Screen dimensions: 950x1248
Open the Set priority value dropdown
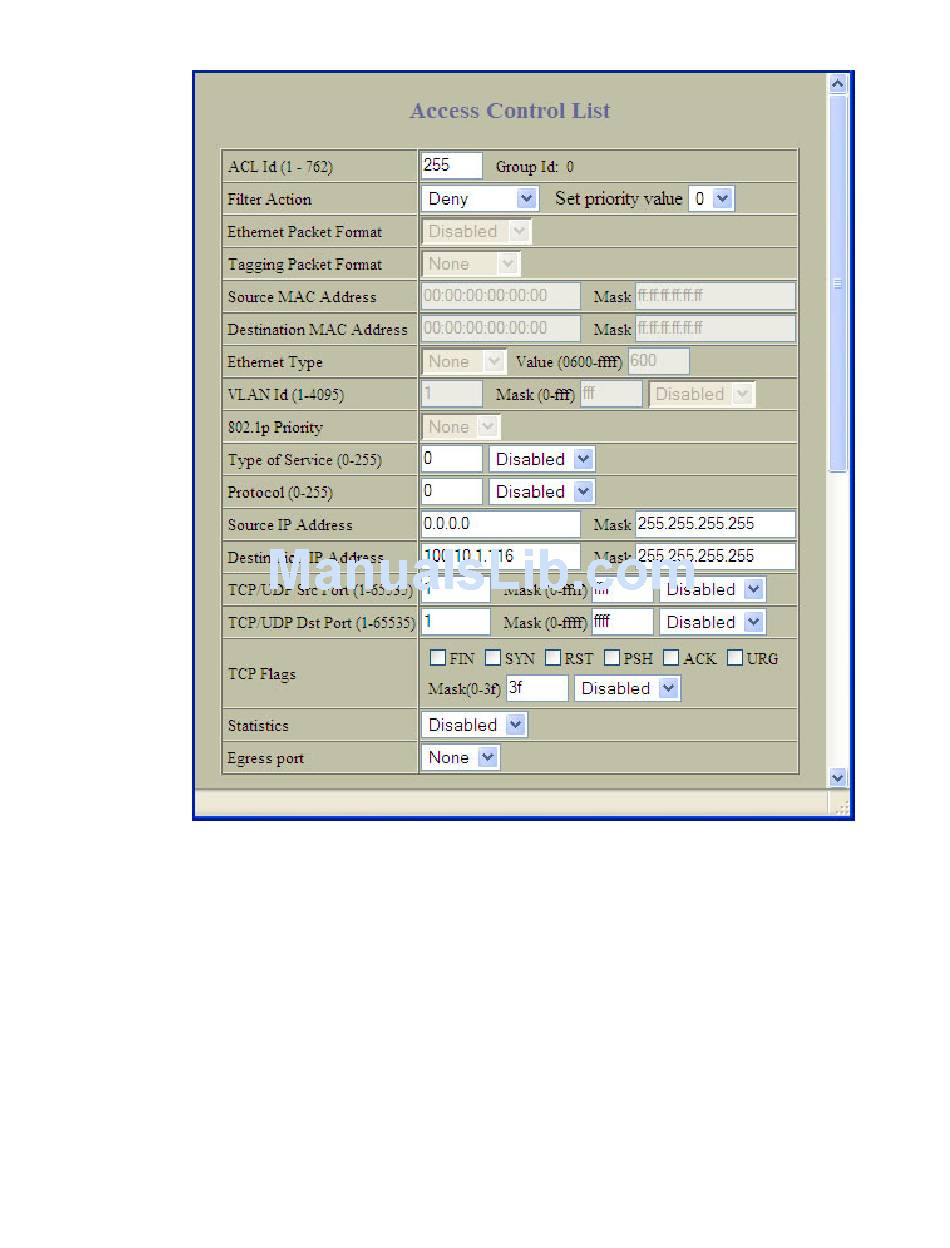pos(712,199)
